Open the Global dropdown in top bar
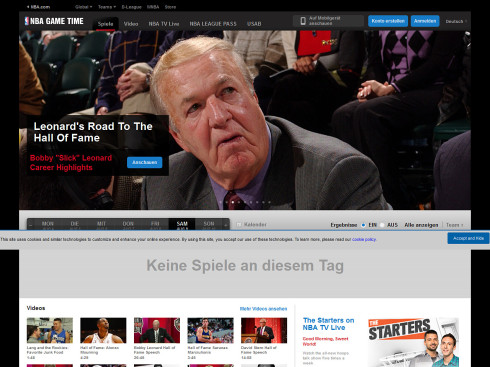The height and width of the screenshot is (367, 490). [x=84, y=7]
